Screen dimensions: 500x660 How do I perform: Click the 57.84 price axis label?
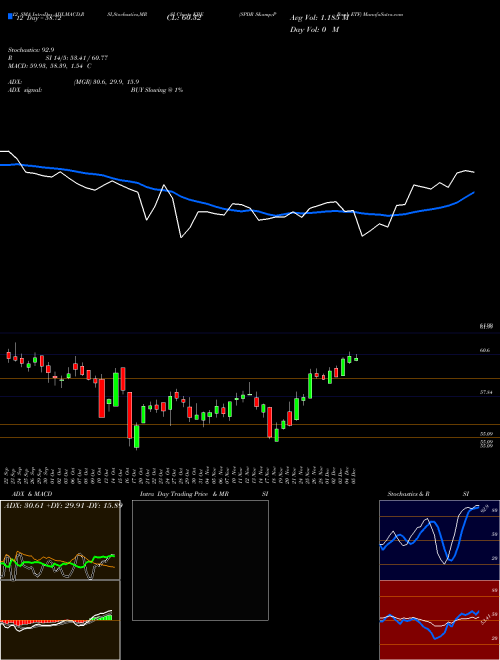486,392
